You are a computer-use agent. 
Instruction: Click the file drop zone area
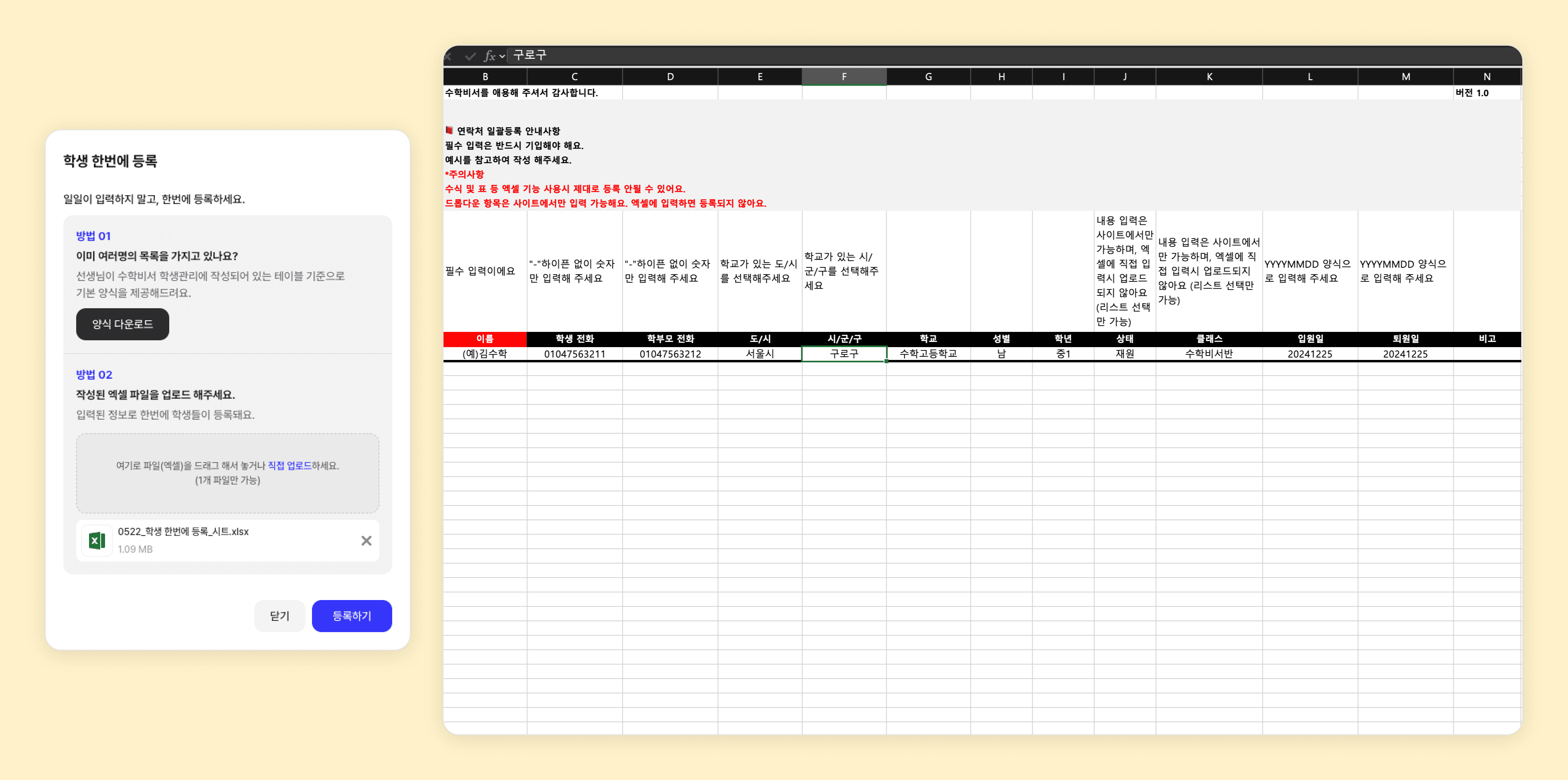(x=228, y=473)
